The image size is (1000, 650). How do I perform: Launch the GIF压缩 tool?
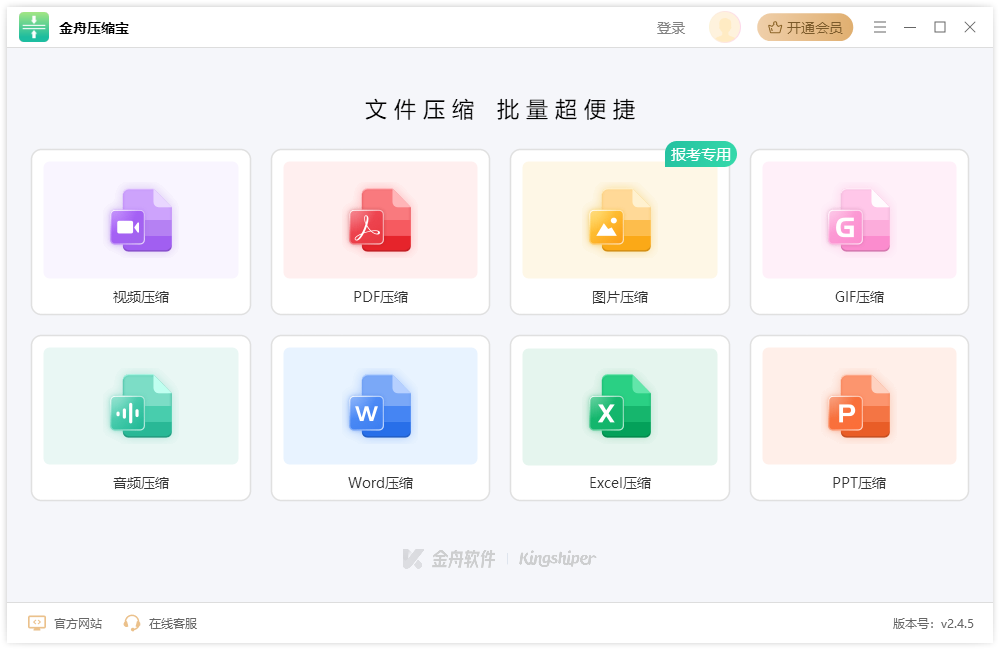point(858,220)
